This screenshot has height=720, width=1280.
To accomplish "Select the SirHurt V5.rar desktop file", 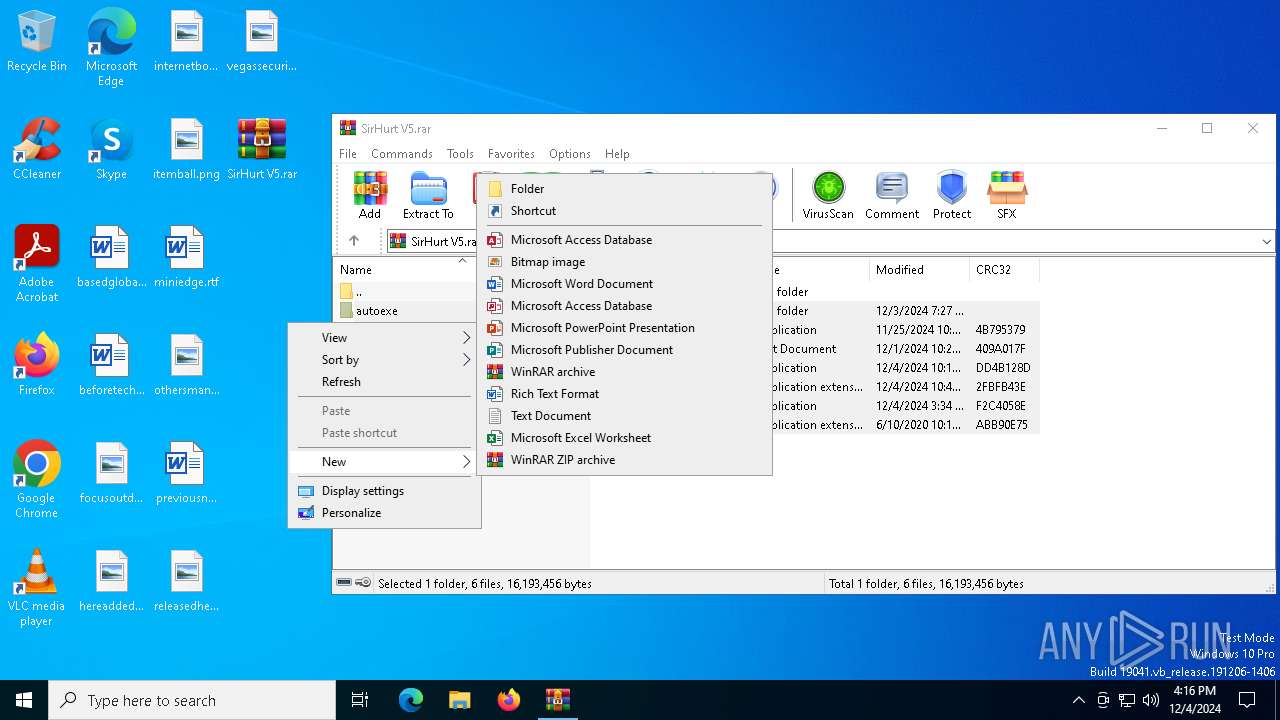I will coord(262,149).
